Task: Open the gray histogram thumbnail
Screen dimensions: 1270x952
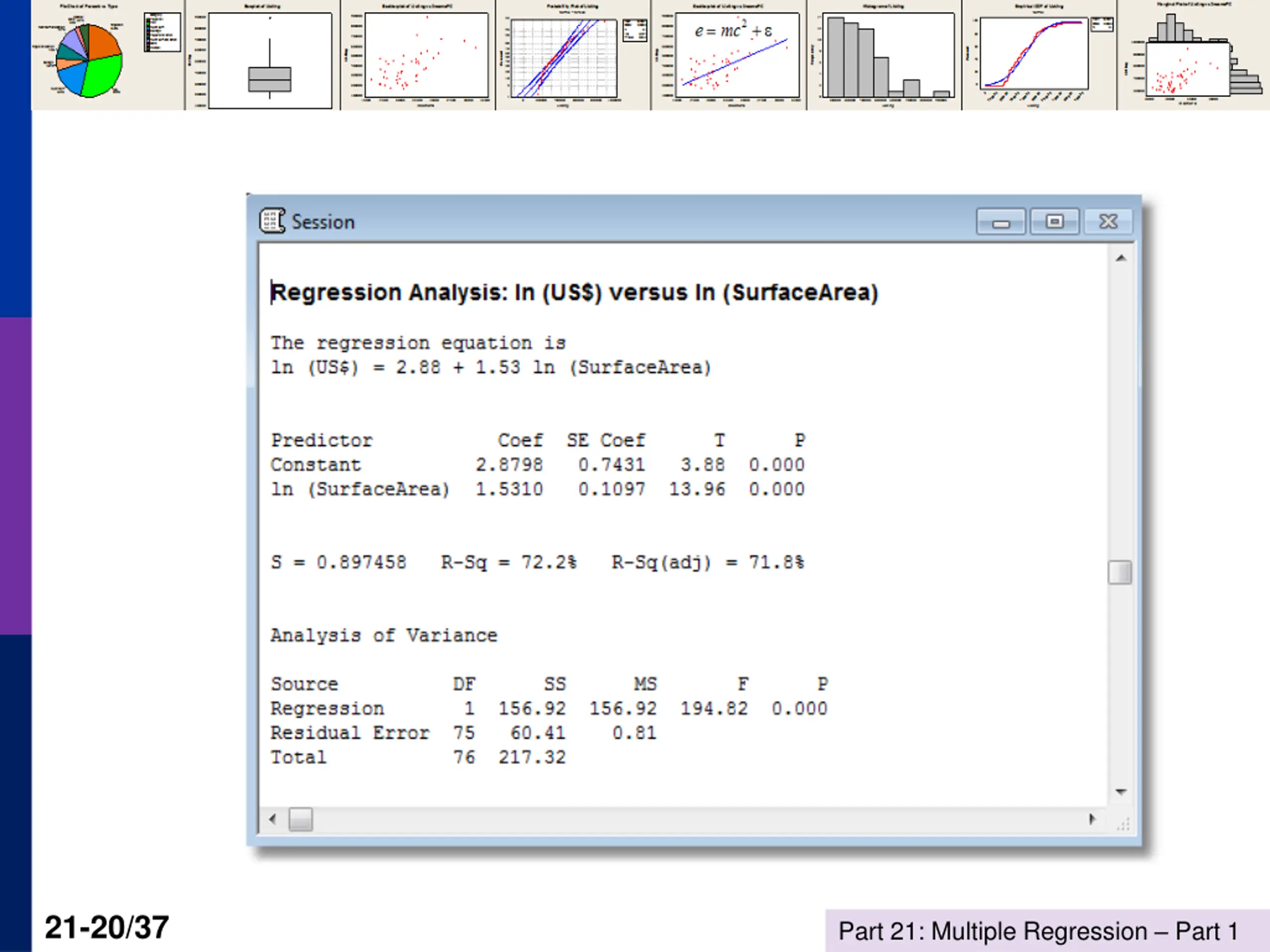Action: pyautogui.click(x=885, y=55)
